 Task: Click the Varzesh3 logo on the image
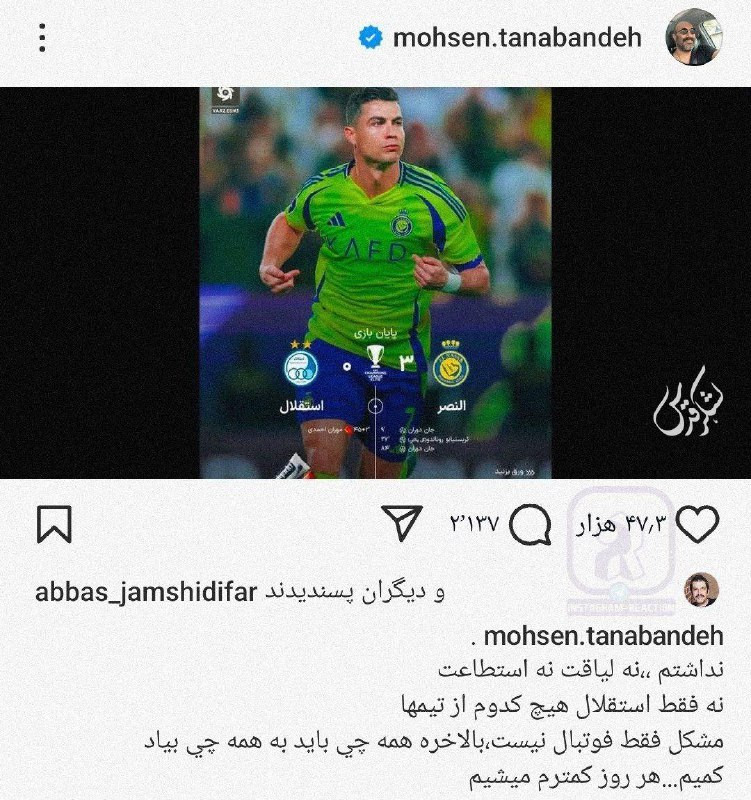(x=225, y=100)
